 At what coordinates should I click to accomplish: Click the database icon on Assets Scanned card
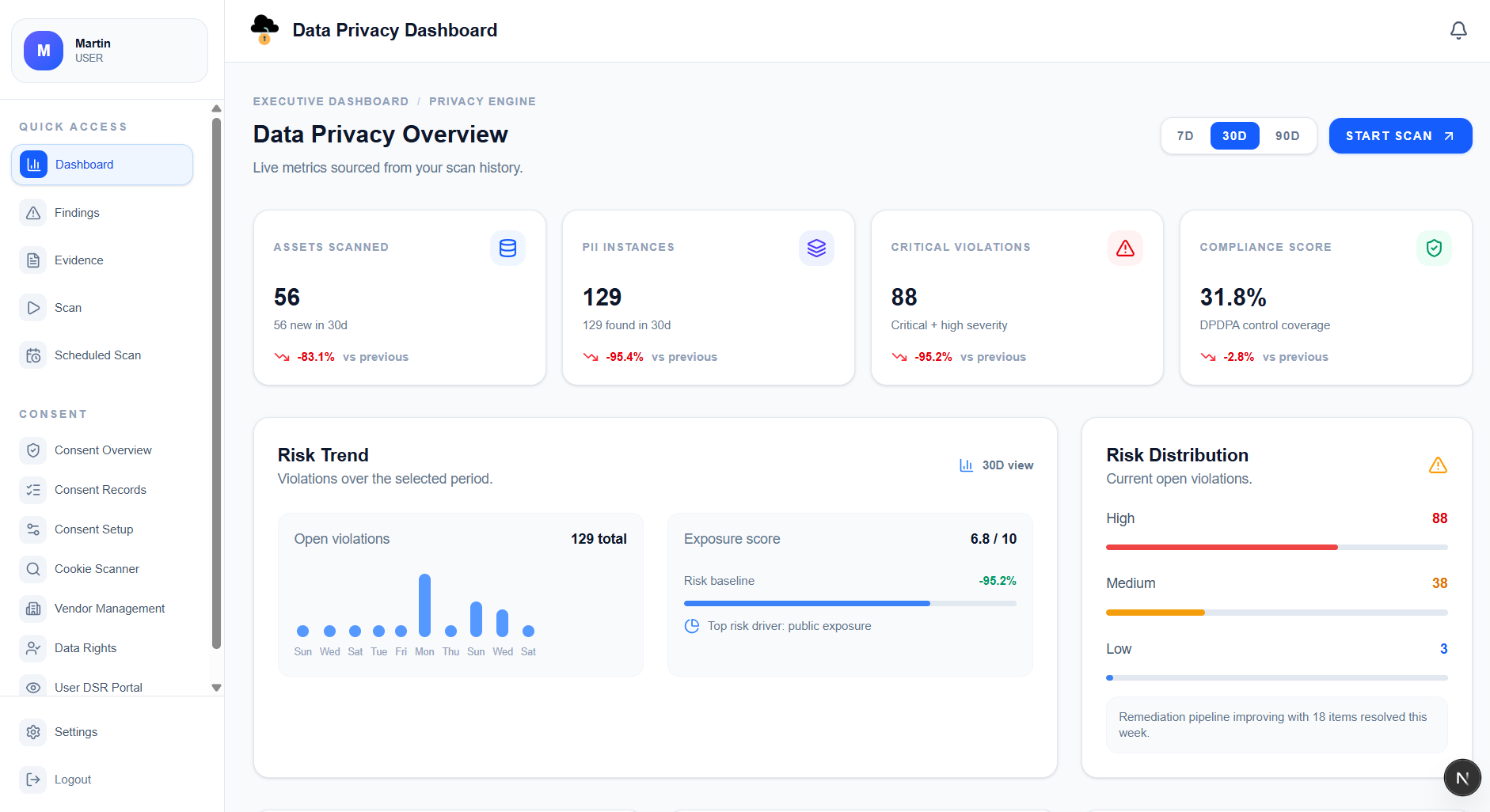click(x=507, y=249)
